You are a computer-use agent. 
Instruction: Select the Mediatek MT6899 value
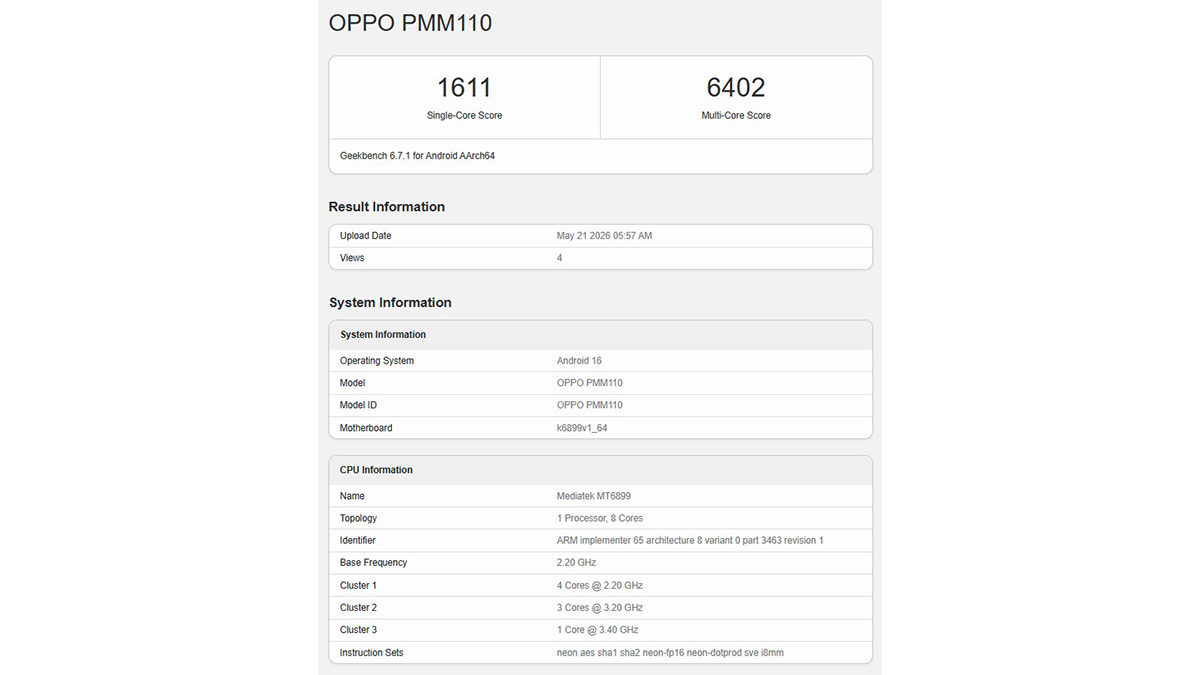[594, 496]
